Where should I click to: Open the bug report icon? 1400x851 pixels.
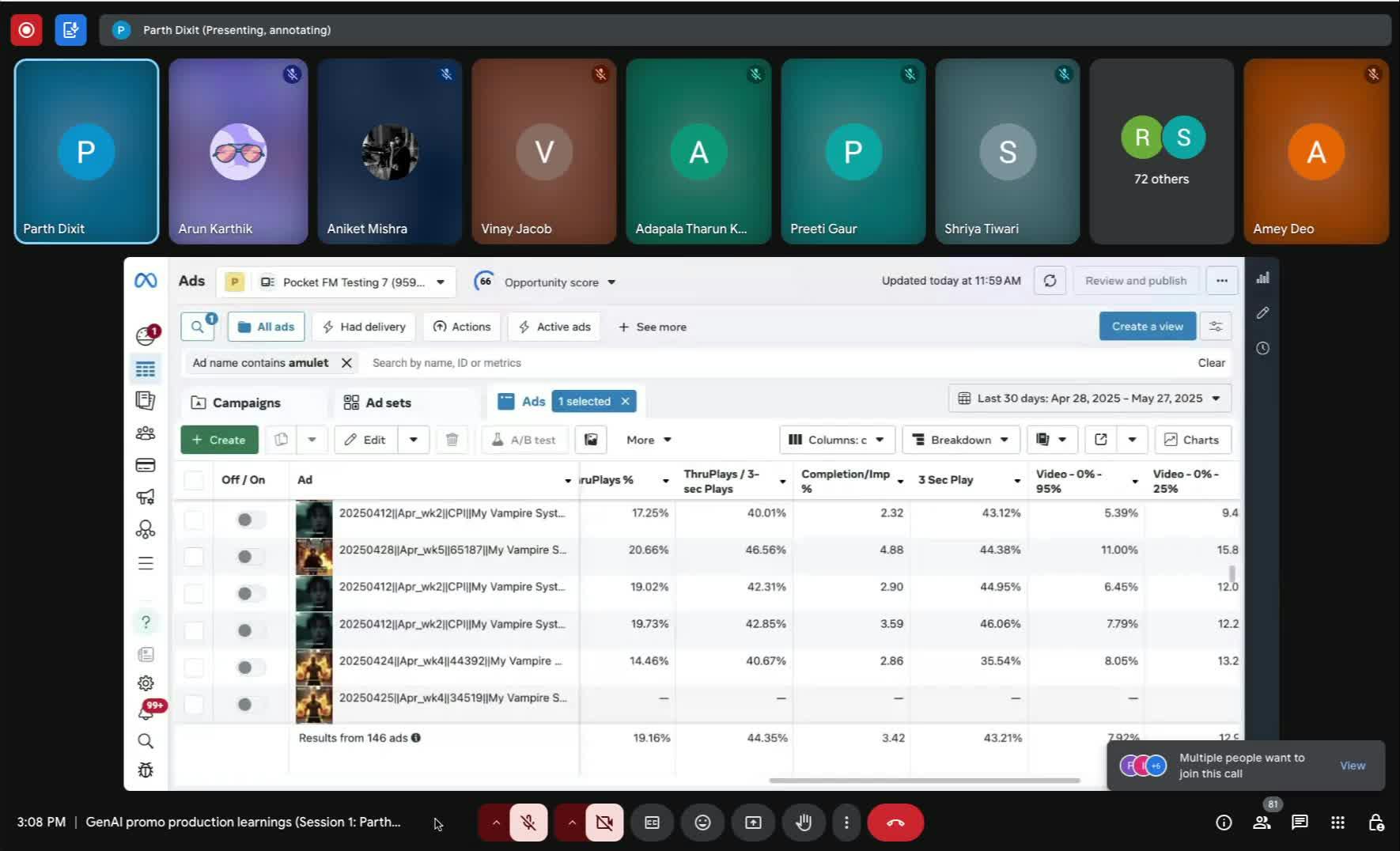146,770
